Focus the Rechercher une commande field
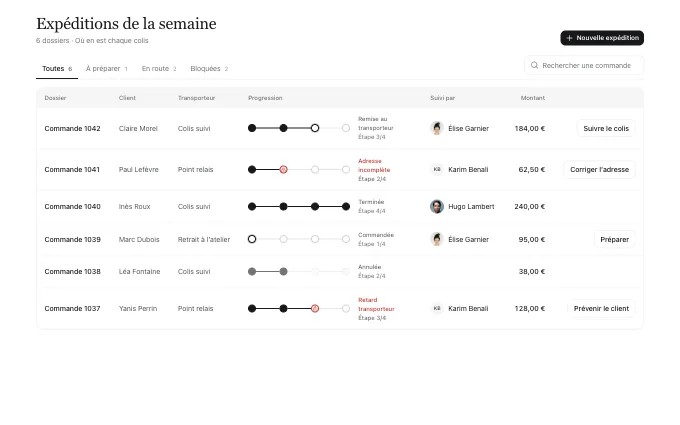Viewport: 680px width, 425px height. [x=584, y=65]
